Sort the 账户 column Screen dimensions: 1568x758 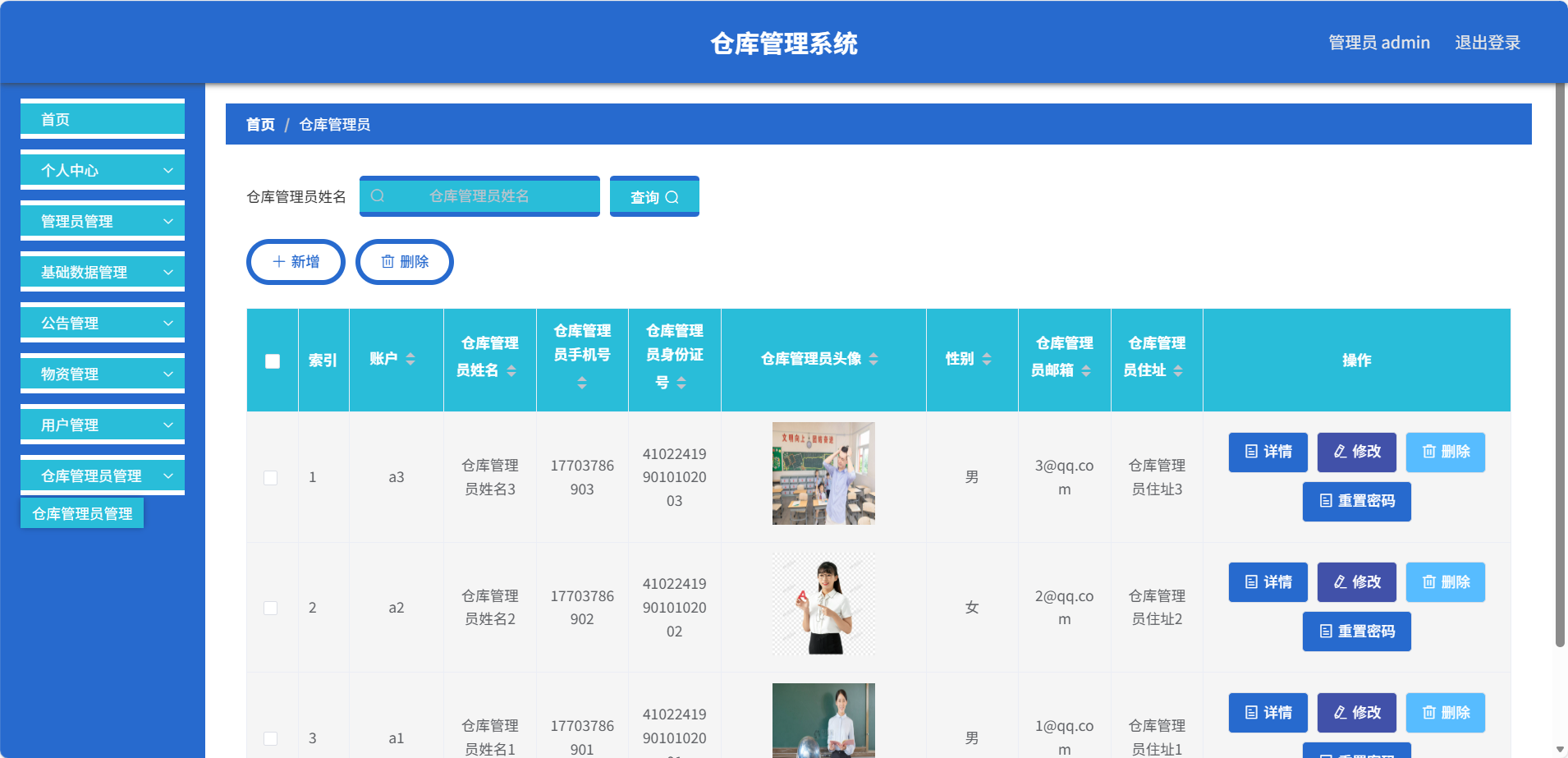[x=410, y=359]
